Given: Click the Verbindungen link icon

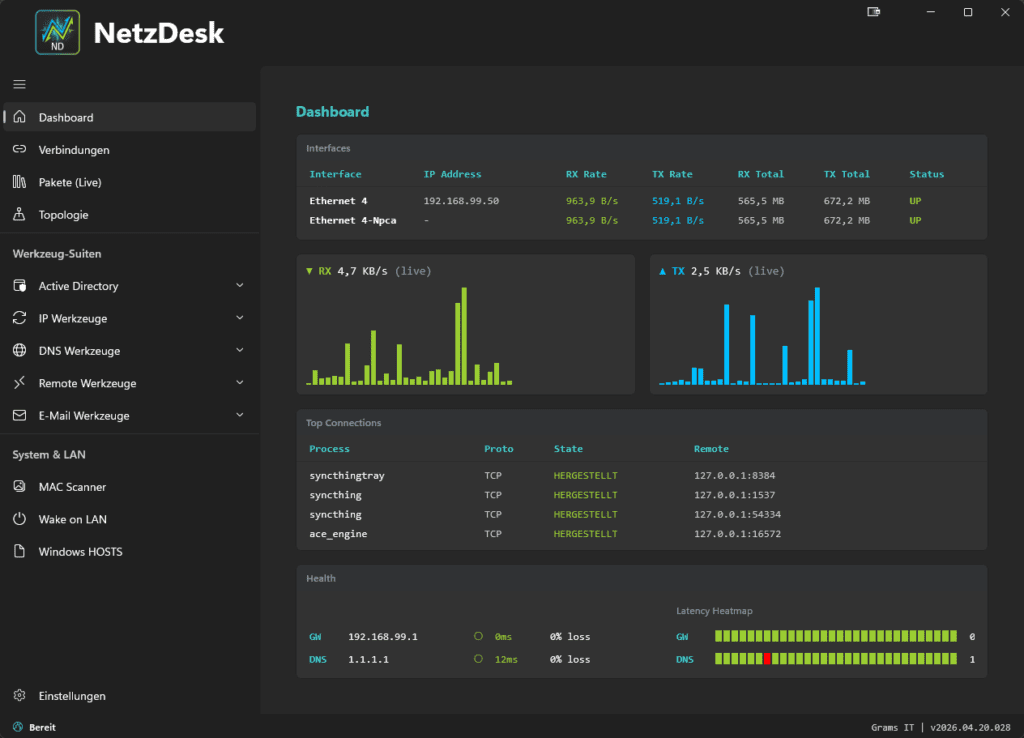Looking at the screenshot, I should (x=19, y=150).
